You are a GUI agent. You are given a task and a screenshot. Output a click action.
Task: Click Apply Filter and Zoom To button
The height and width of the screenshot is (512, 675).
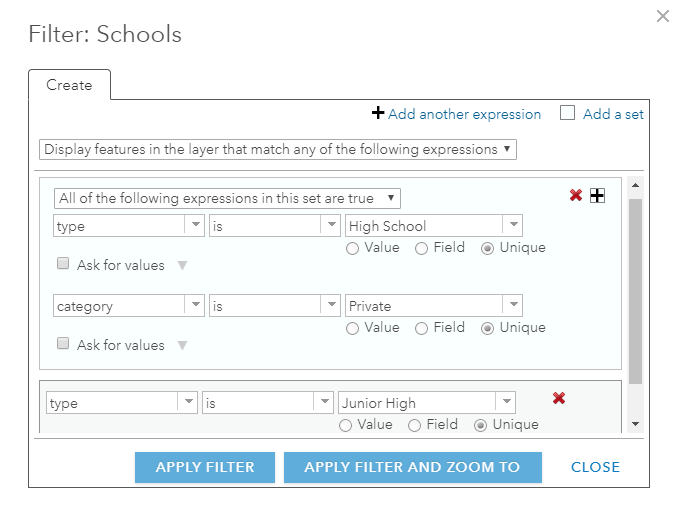412,467
